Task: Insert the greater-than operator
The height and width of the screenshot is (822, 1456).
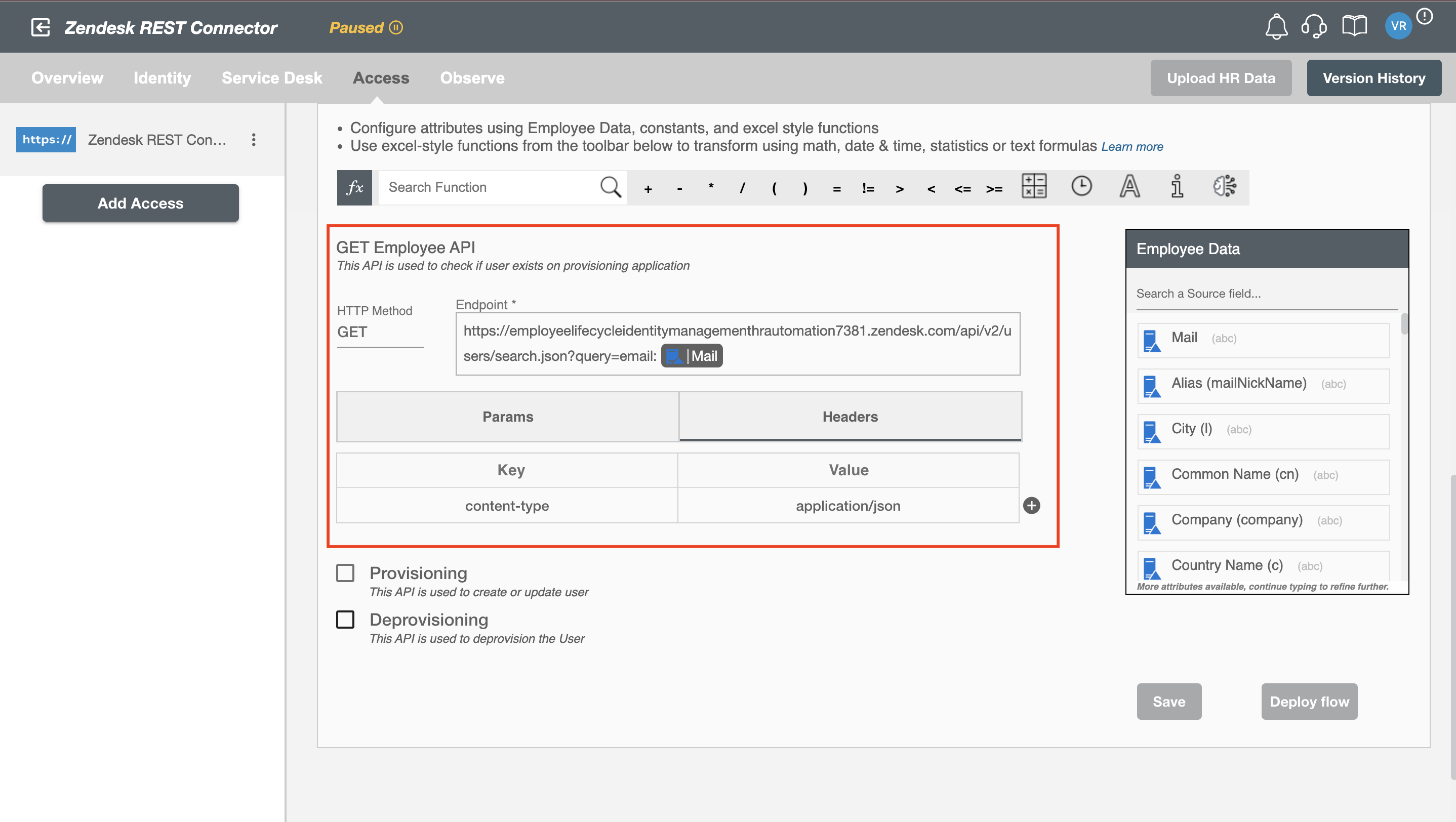Action: [899, 189]
